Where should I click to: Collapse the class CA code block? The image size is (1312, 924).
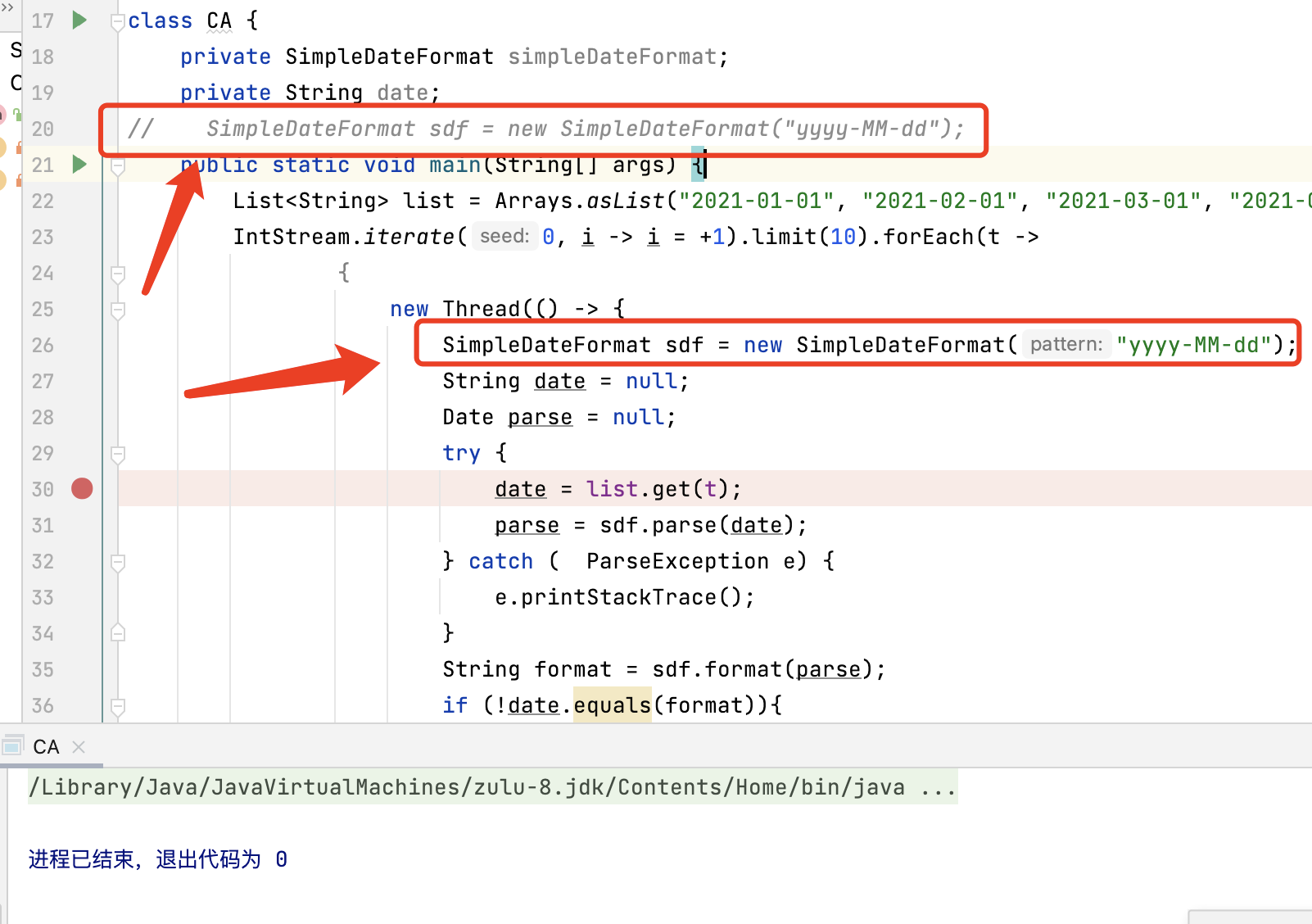(118, 21)
